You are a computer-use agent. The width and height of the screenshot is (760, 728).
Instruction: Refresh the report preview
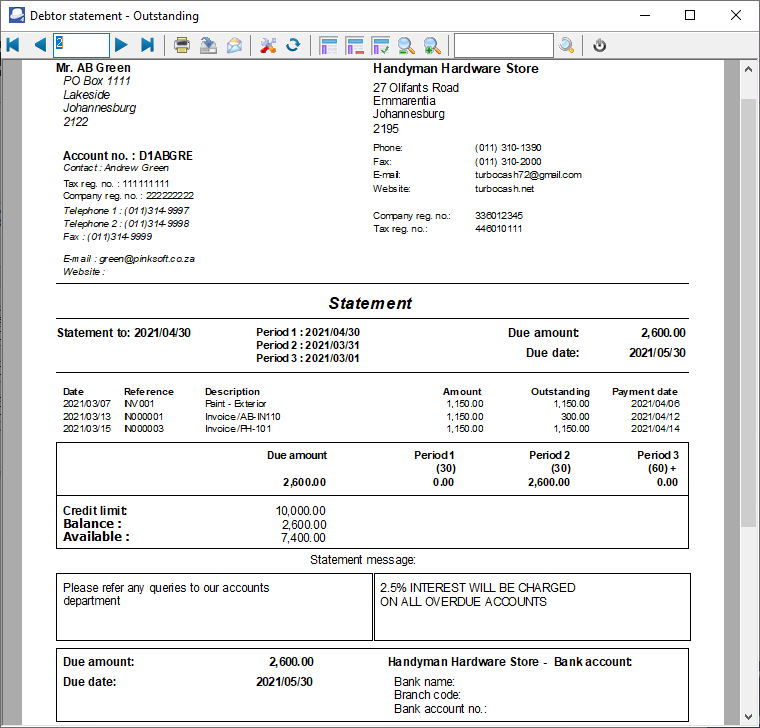click(x=293, y=45)
